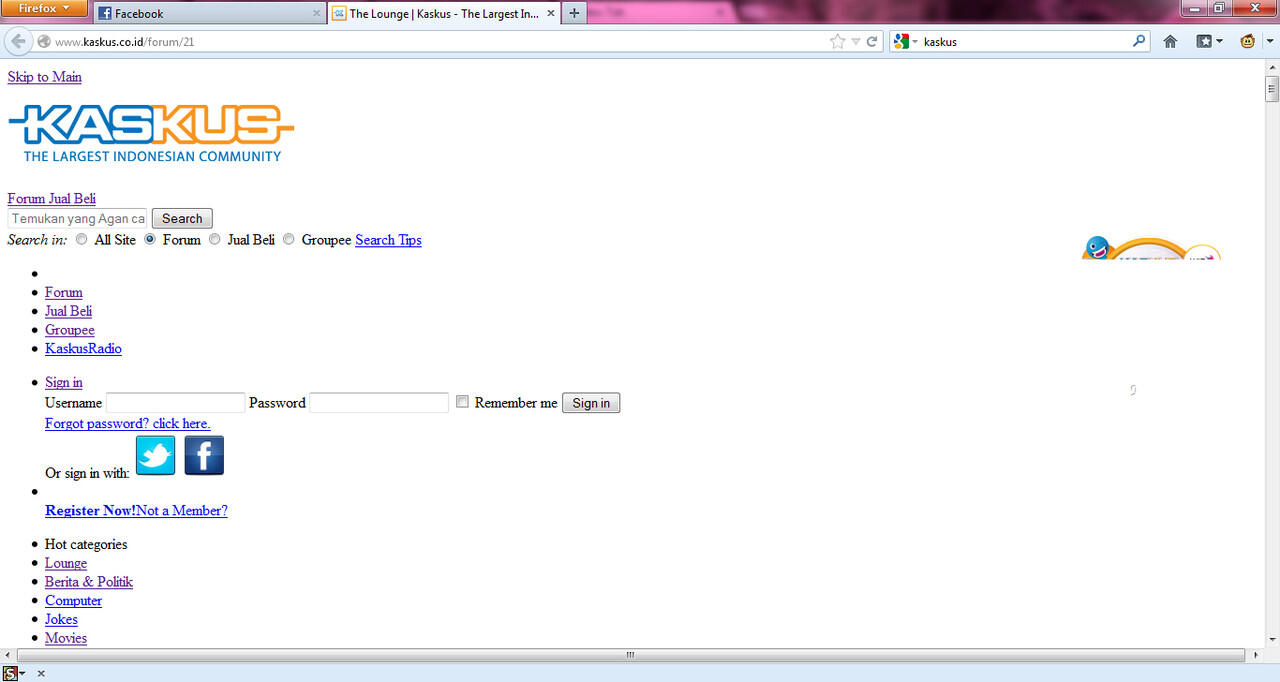Open the Search Tips link
The image size is (1280, 682).
coord(388,240)
